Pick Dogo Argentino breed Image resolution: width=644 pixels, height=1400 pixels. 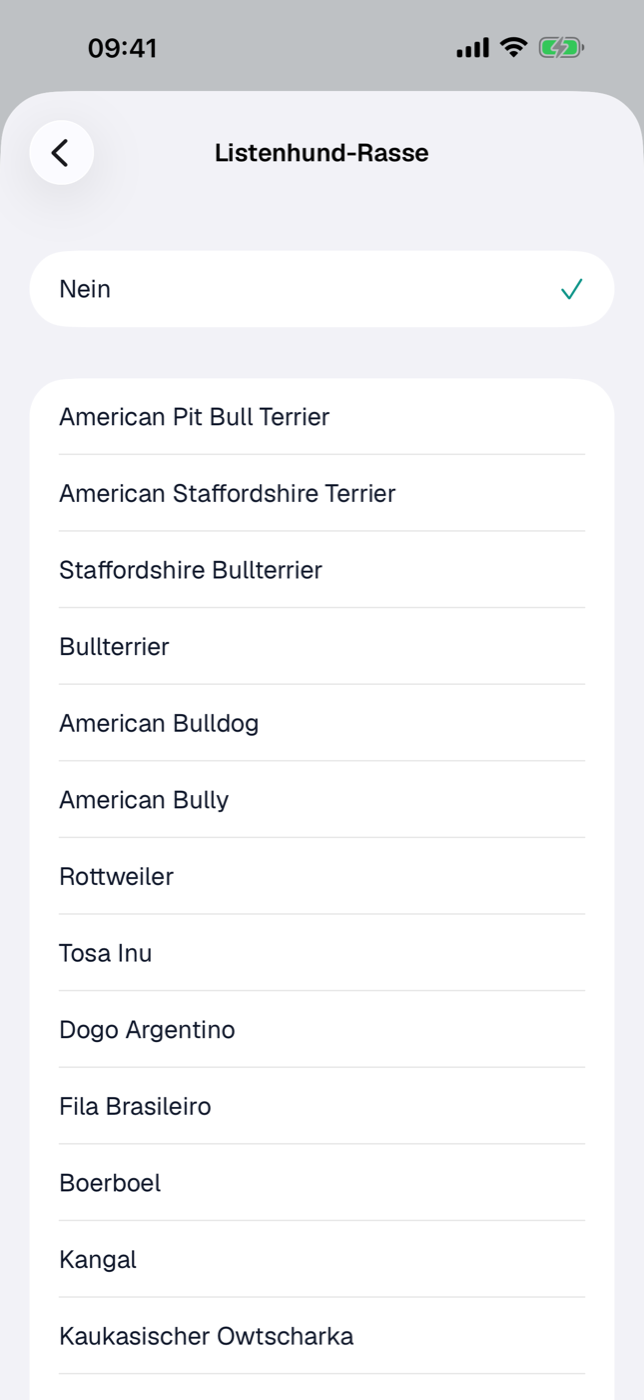(322, 1030)
